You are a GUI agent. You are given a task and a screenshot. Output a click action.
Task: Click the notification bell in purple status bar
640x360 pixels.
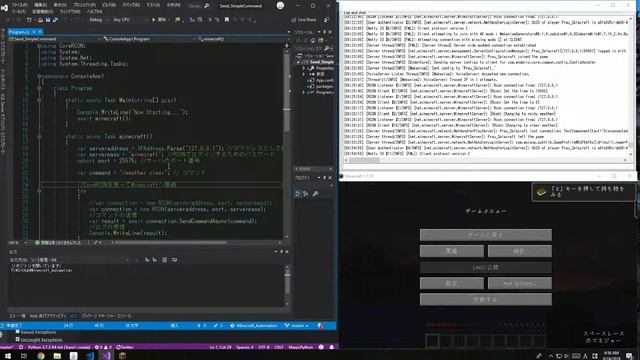tap(332, 347)
